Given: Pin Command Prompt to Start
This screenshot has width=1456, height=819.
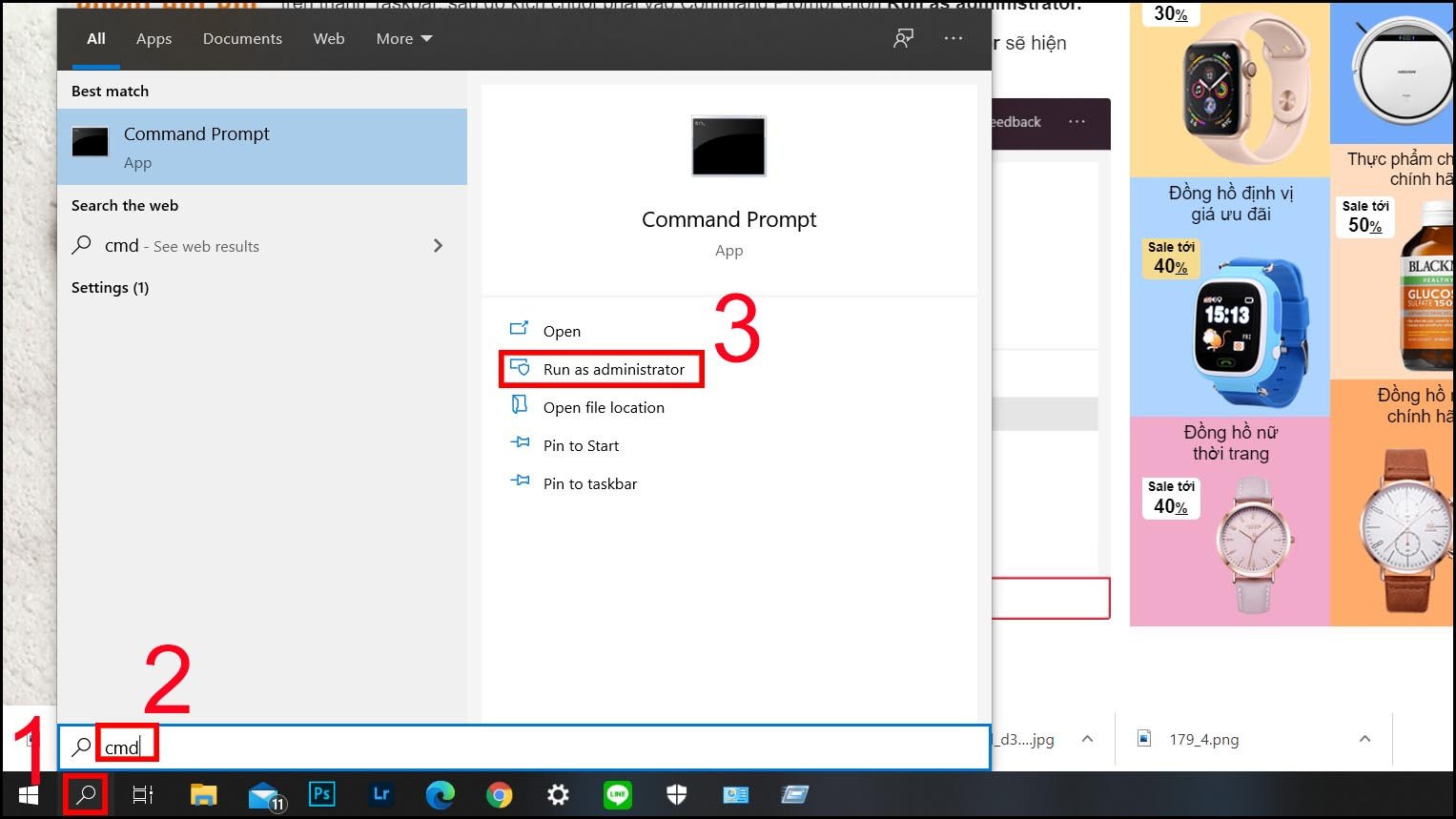Looking at the screenshot, I should (581, 445).
